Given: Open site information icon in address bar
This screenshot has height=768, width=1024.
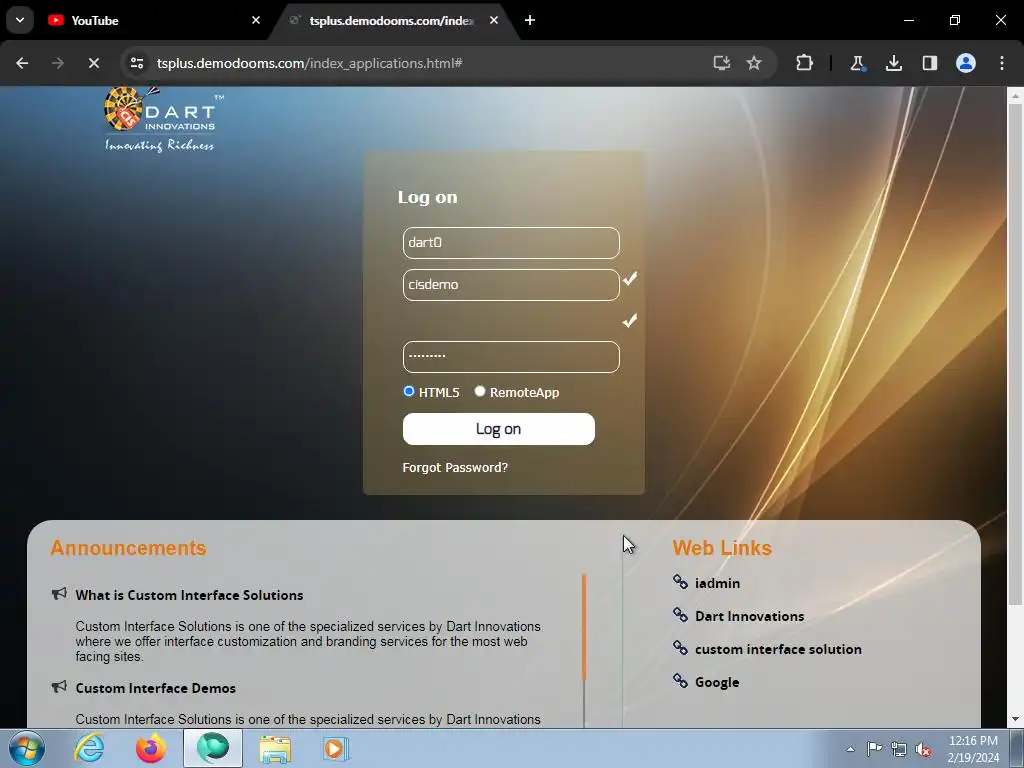Looking at the screenshot, I should click(x=137, y=63).
